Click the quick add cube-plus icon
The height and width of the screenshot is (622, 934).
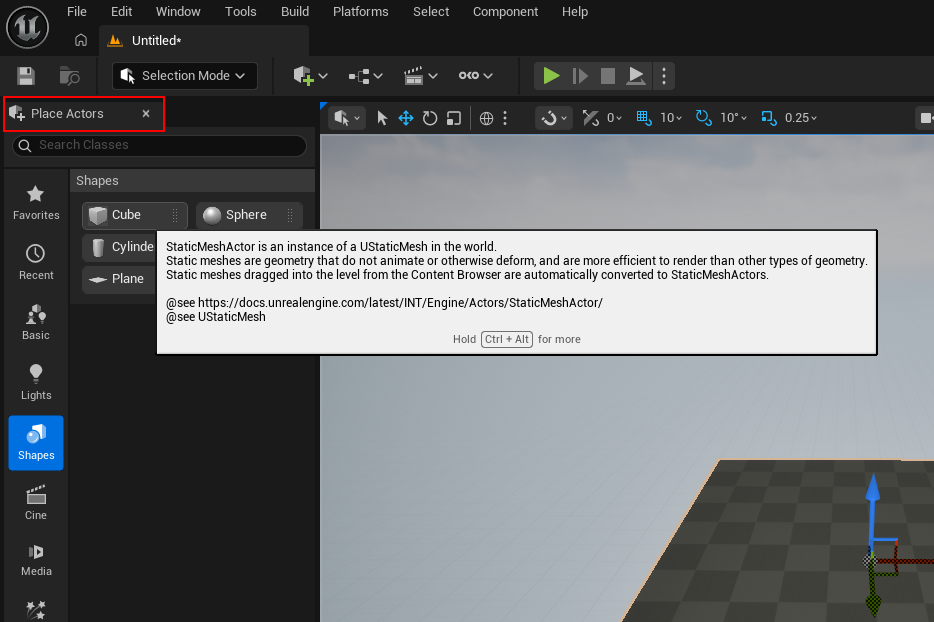click(x=303, y=76)
